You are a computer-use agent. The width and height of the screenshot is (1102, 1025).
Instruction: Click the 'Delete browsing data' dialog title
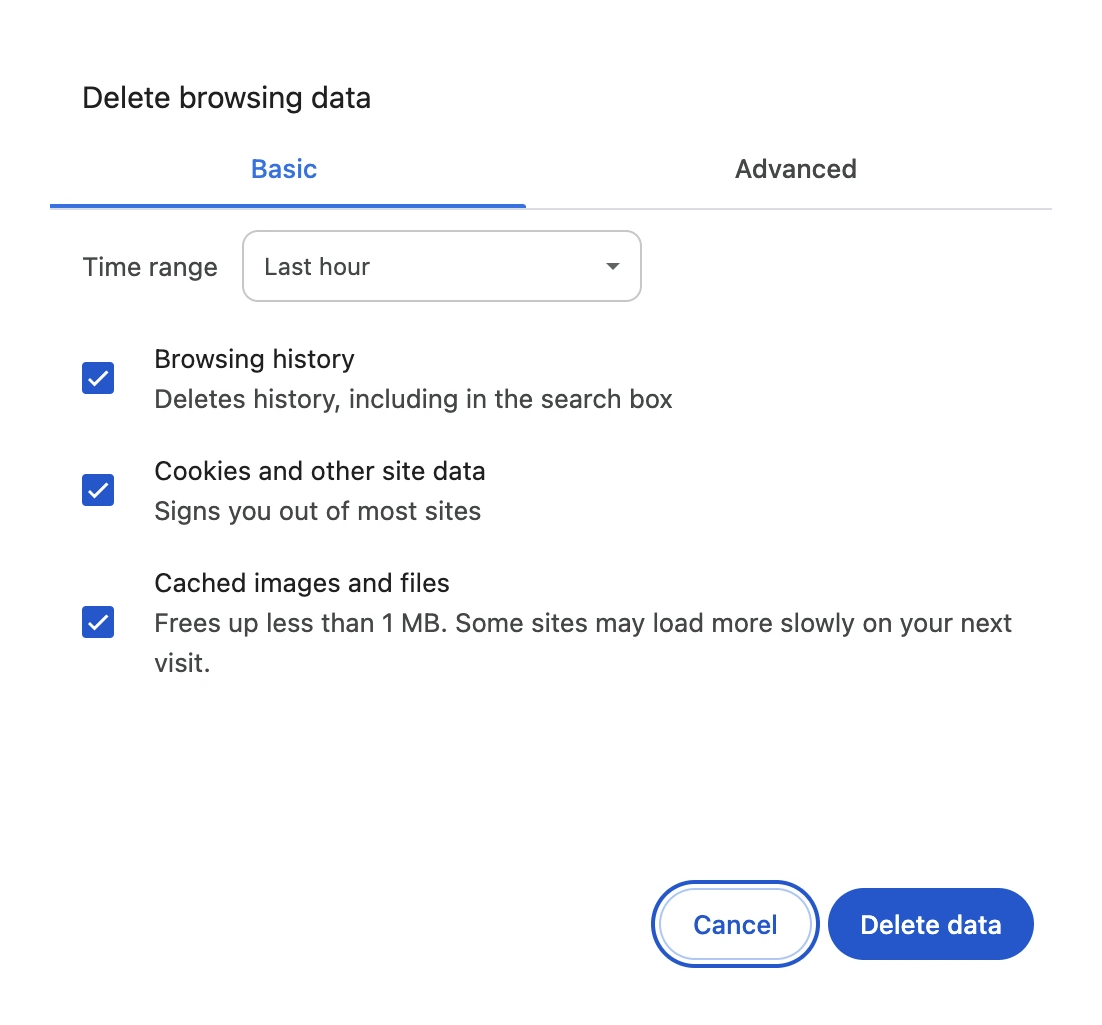228,97
